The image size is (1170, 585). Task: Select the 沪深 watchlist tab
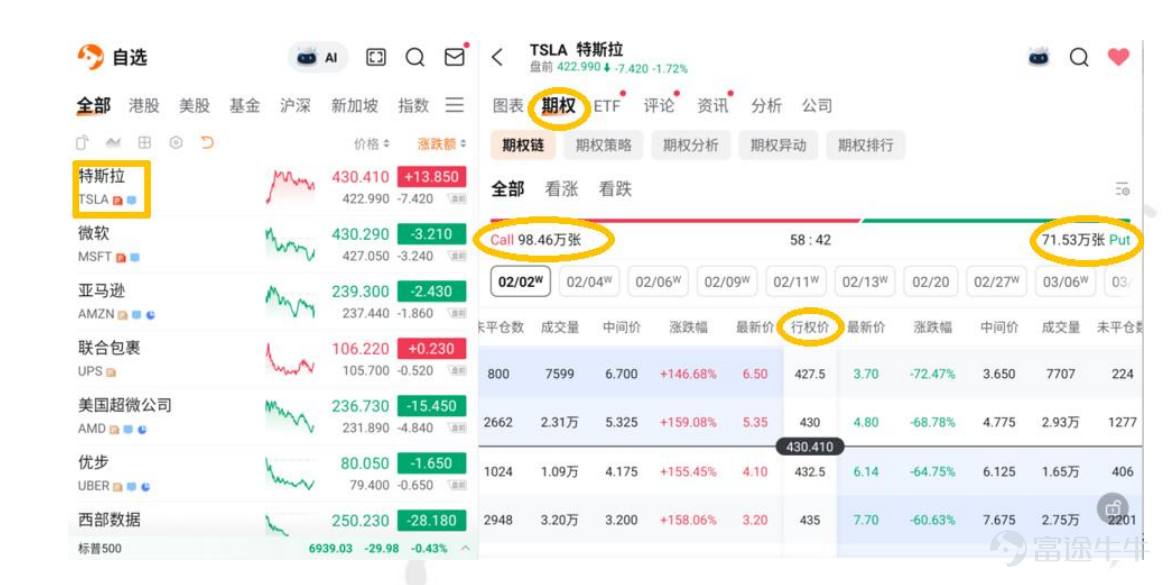[295, 106]
